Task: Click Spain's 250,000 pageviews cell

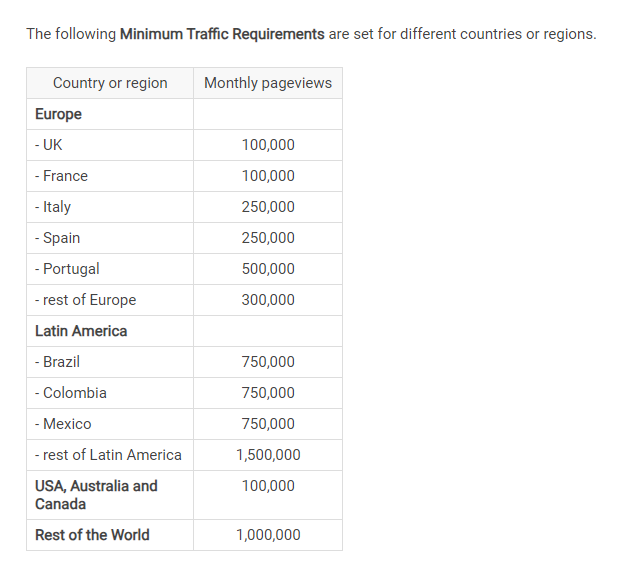Action: pyautogui.click(x=268, y=238)
